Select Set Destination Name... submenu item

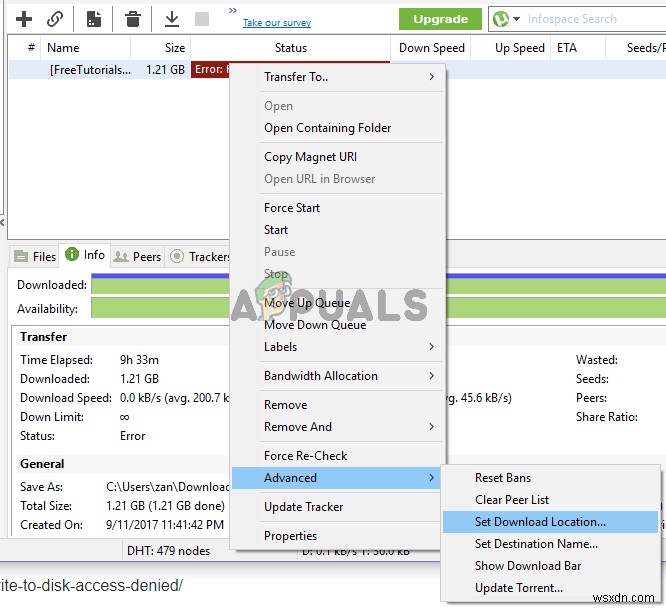tap(550, 544)
